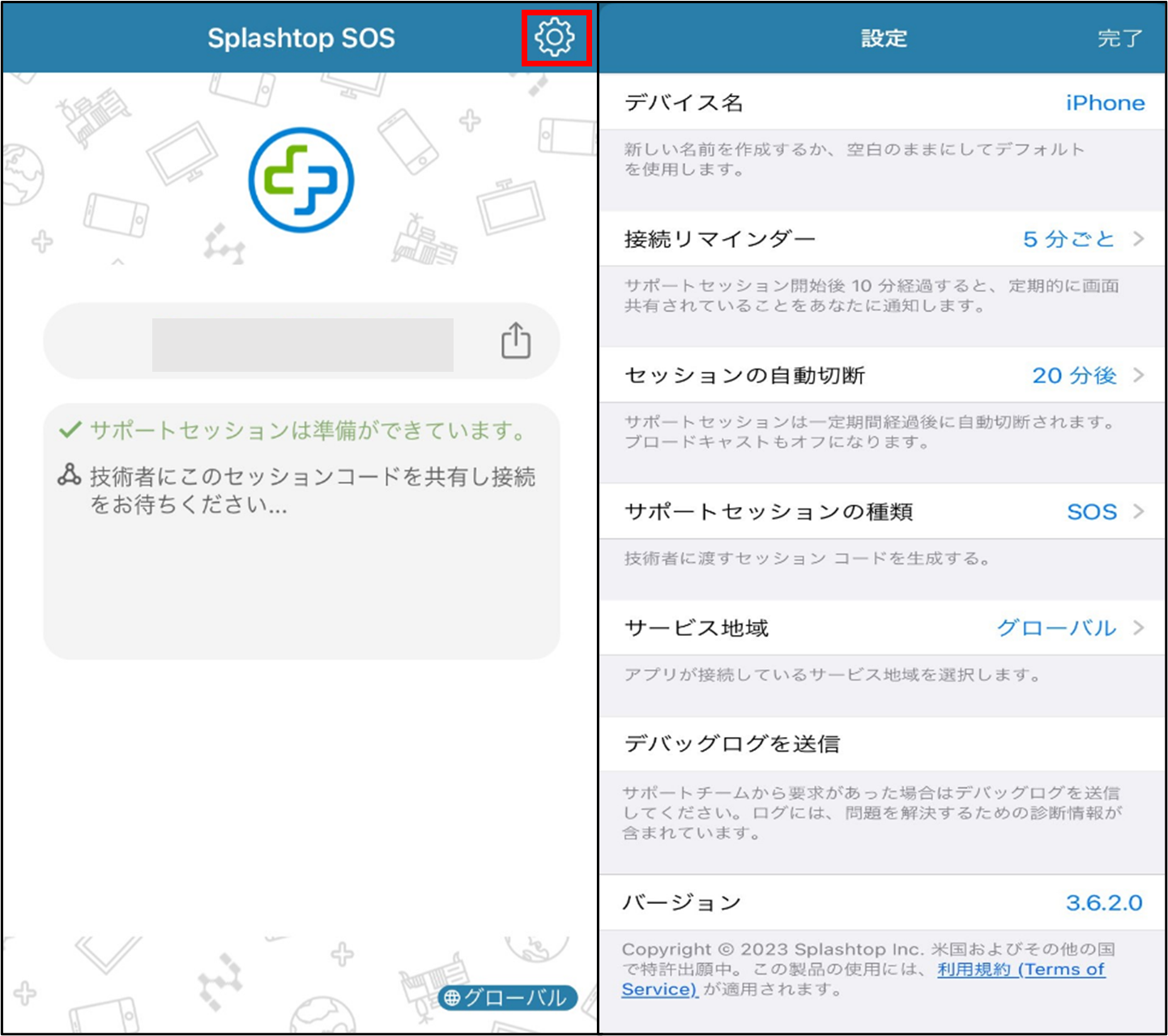Click the バージョン 3.6.2.0 value
Screen dimensions: 1168x1036
(1104, 902)
